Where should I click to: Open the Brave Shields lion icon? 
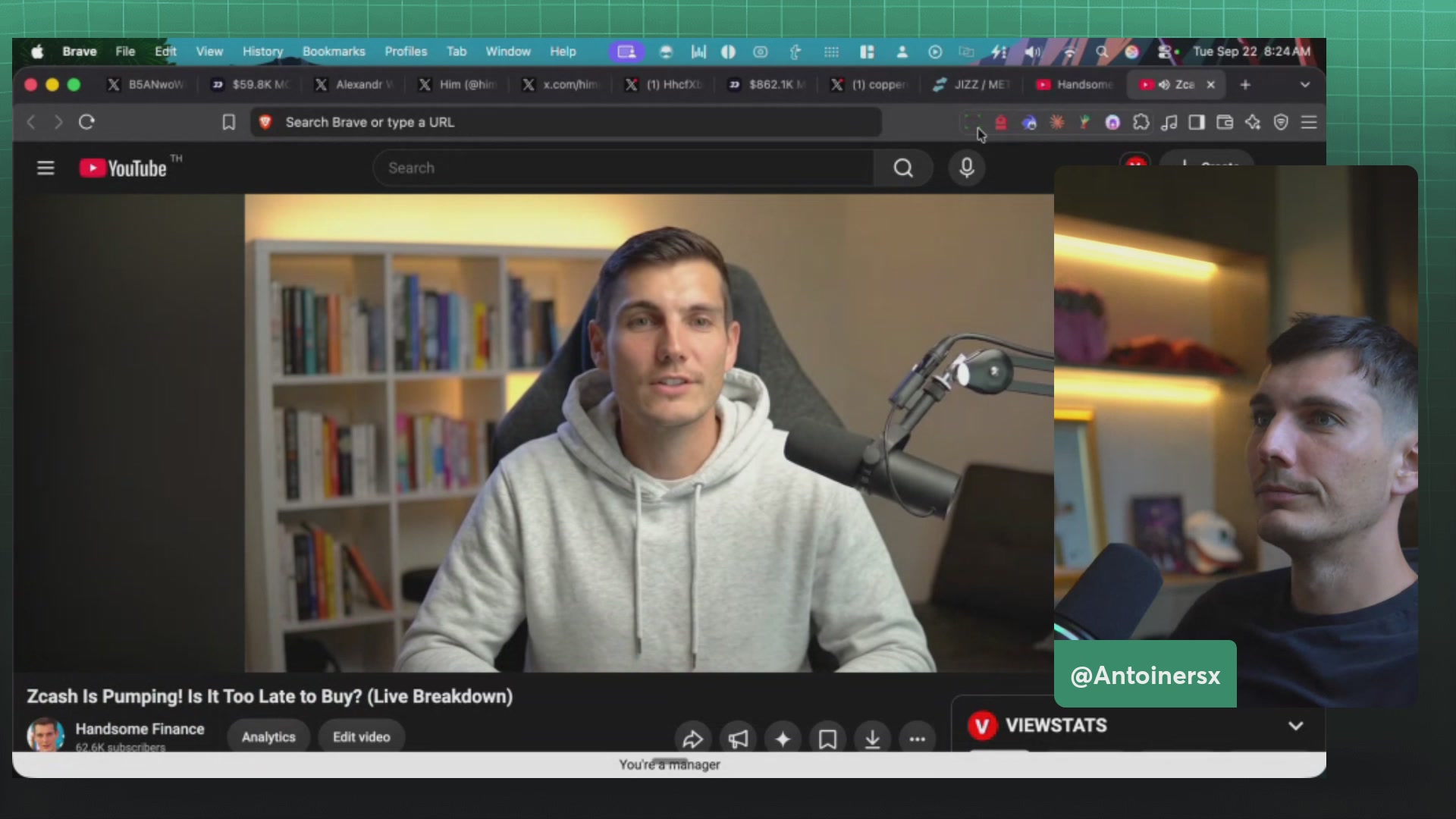265,122
